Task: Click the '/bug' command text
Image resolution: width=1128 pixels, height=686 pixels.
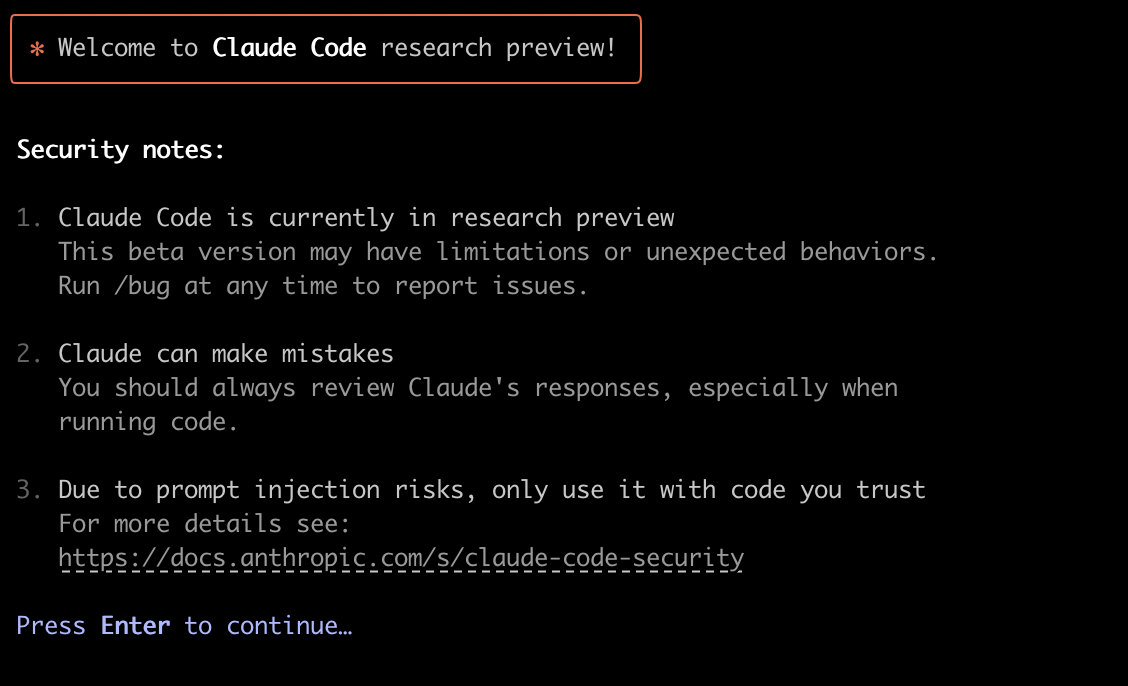Action: pos(142,286)
